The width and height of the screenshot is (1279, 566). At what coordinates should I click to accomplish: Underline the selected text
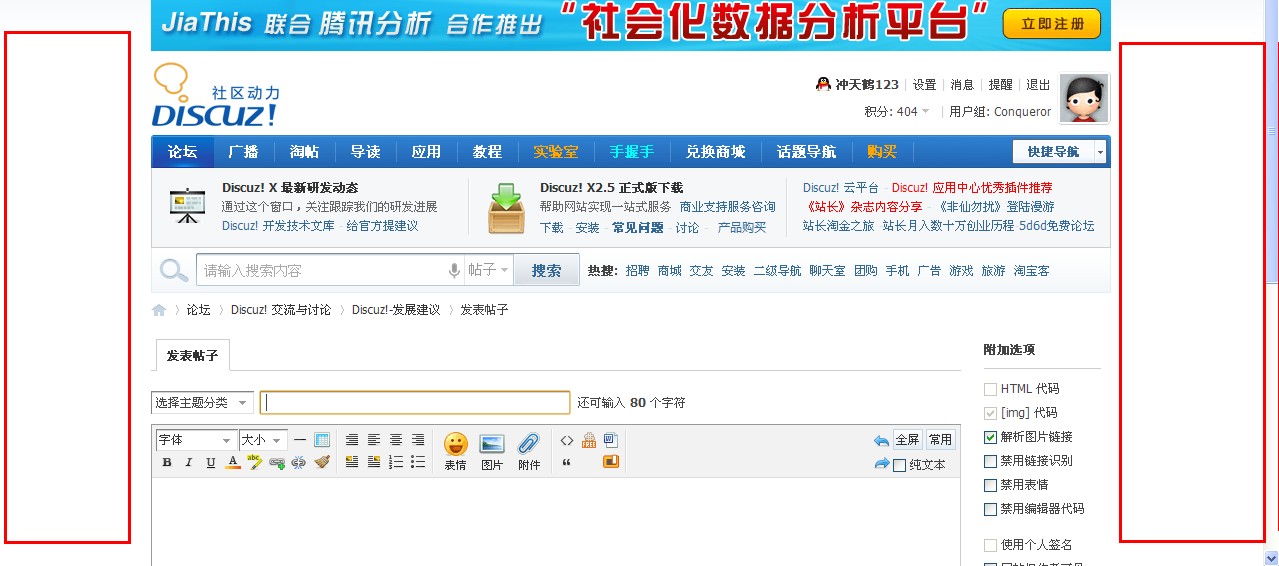coord(211,462)
